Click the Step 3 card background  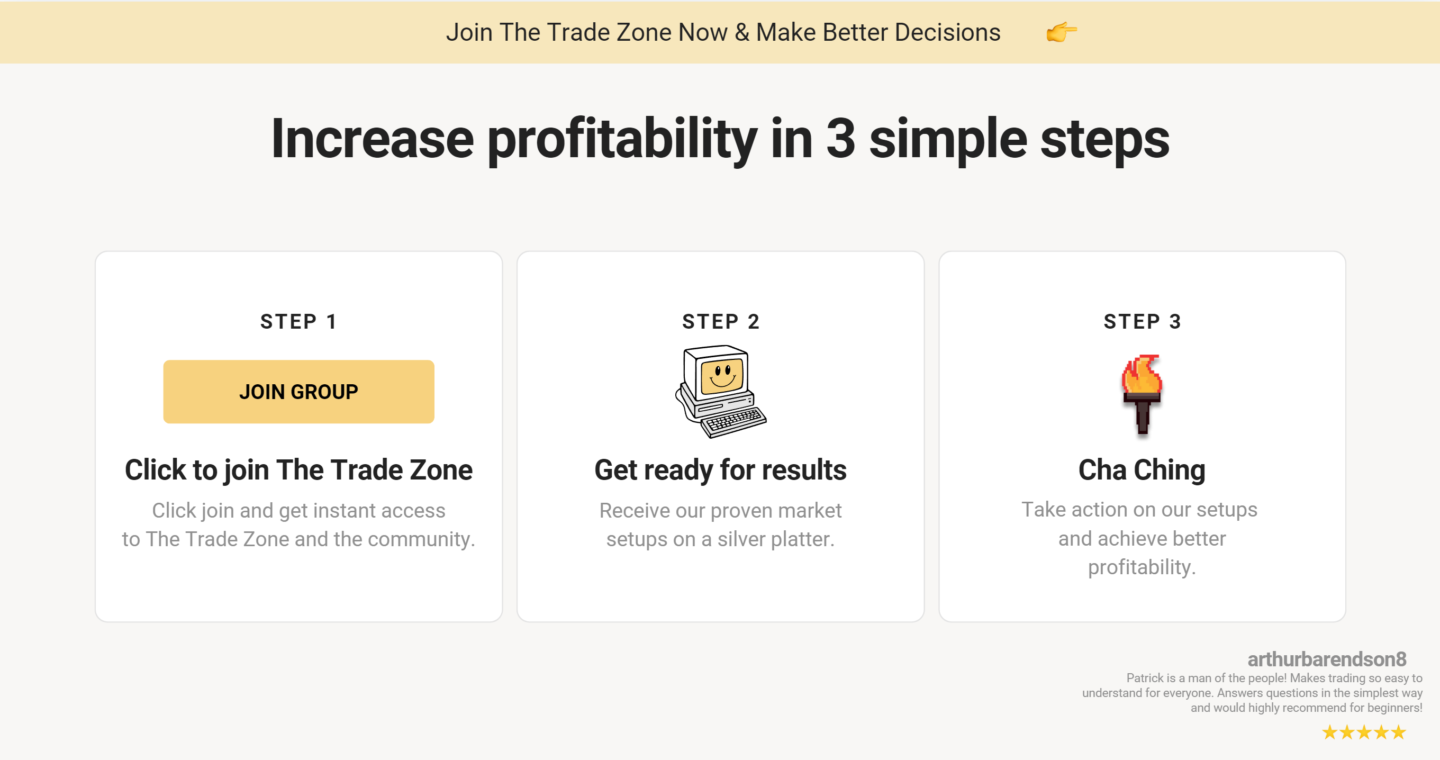tap(1142, 600)
